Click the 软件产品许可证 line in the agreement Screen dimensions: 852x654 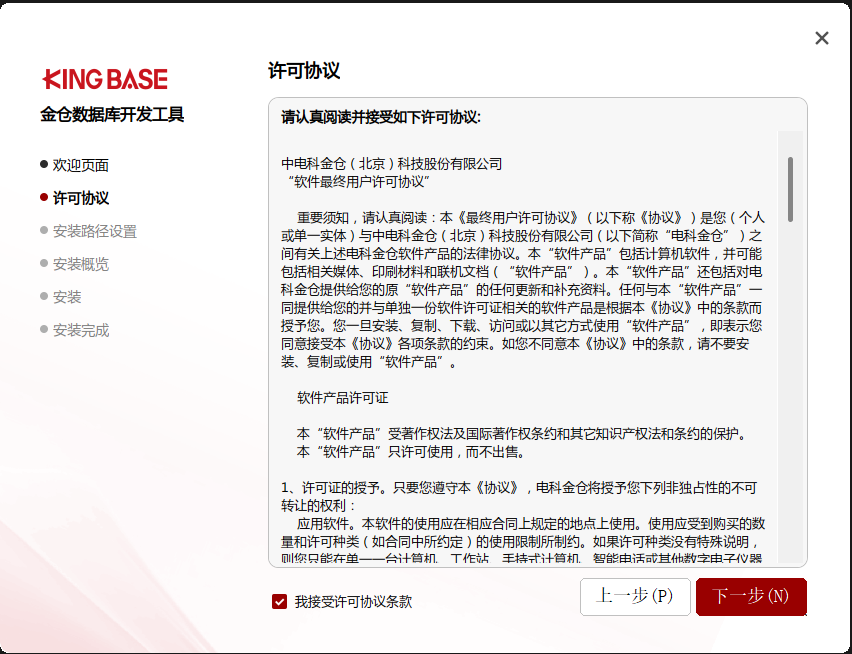[343, 398]
